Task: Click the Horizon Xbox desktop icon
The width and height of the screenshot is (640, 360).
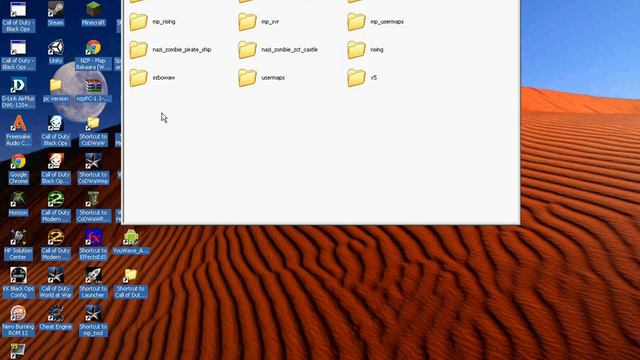Action: coord(18,204)
